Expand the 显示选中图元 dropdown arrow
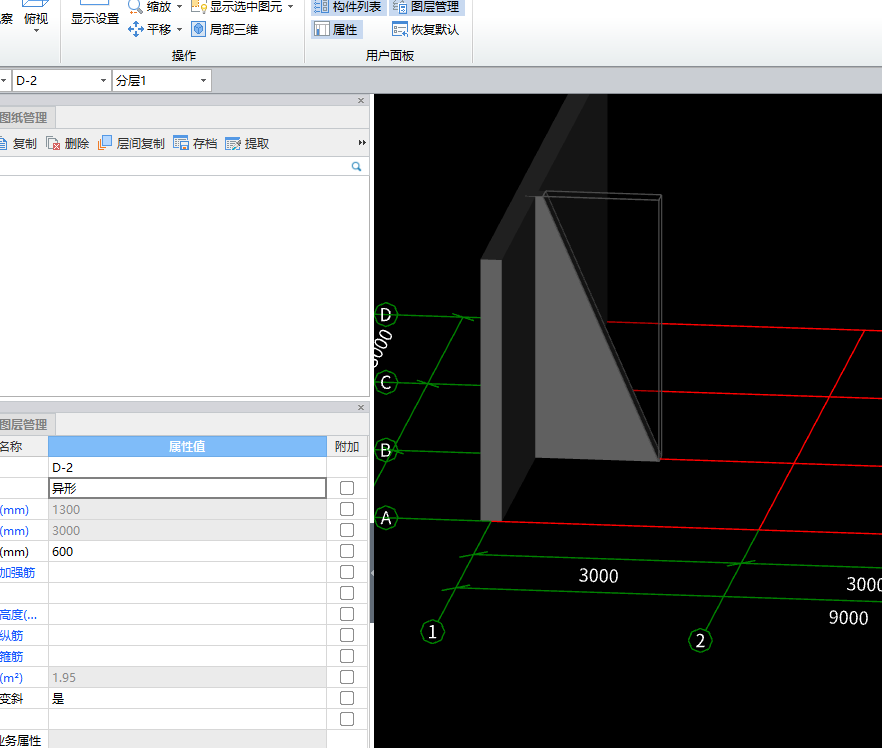882x748 pixels. pos(290,7)
